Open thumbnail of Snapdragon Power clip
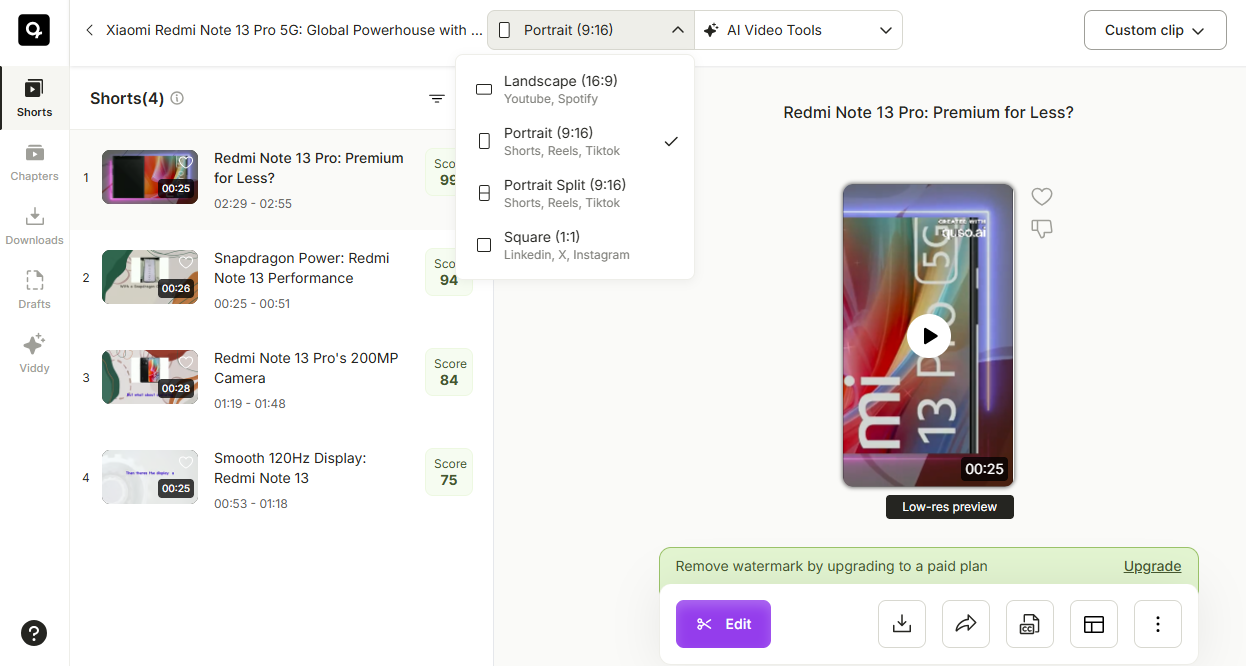The width and height of the screenshot is (1246, 666). tap(150, 277)
